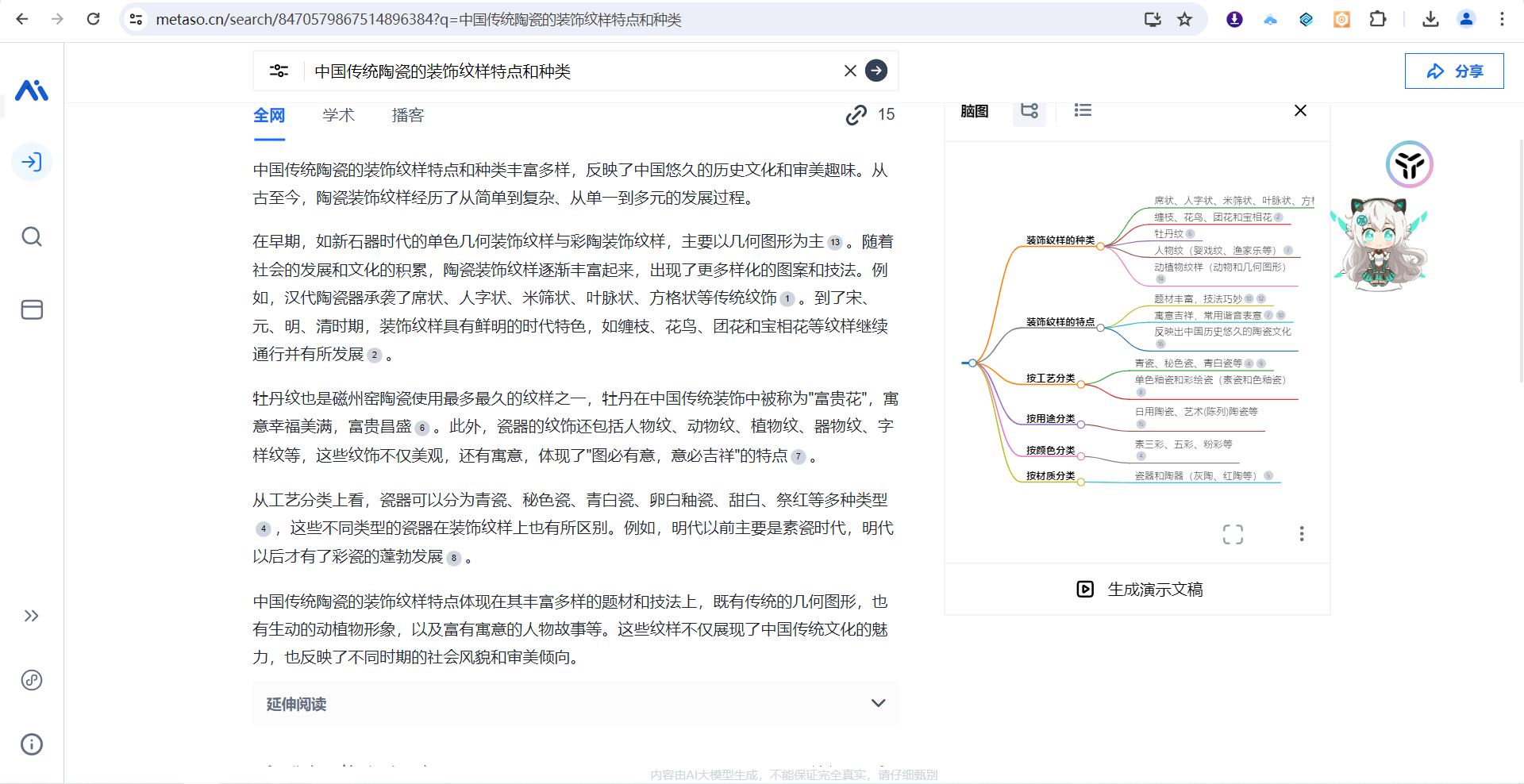Switch mind map to outline list view

tap(1083, 110)
